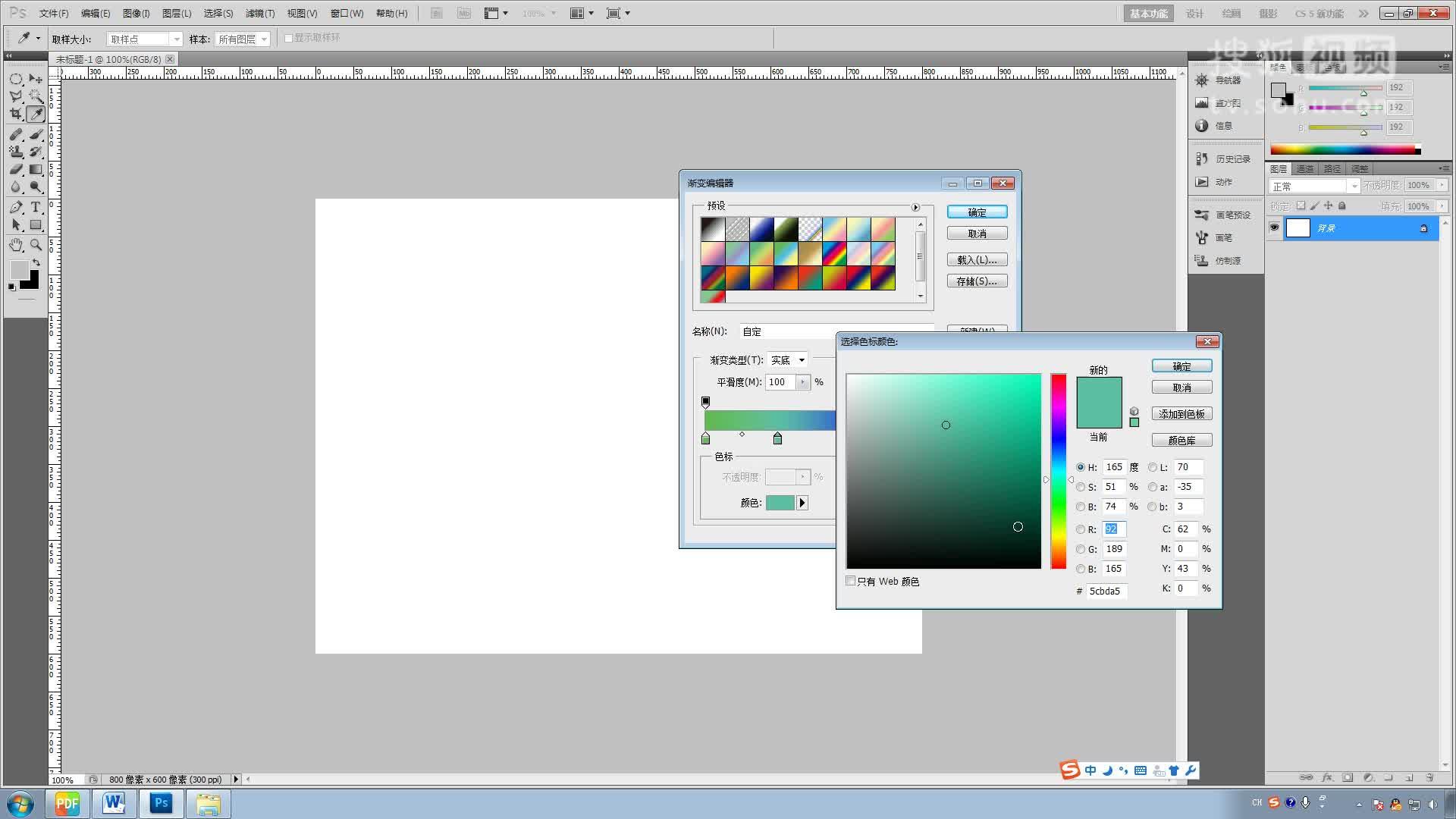
Task: Select the Hand tool
Action: click(x=16, y=245)
